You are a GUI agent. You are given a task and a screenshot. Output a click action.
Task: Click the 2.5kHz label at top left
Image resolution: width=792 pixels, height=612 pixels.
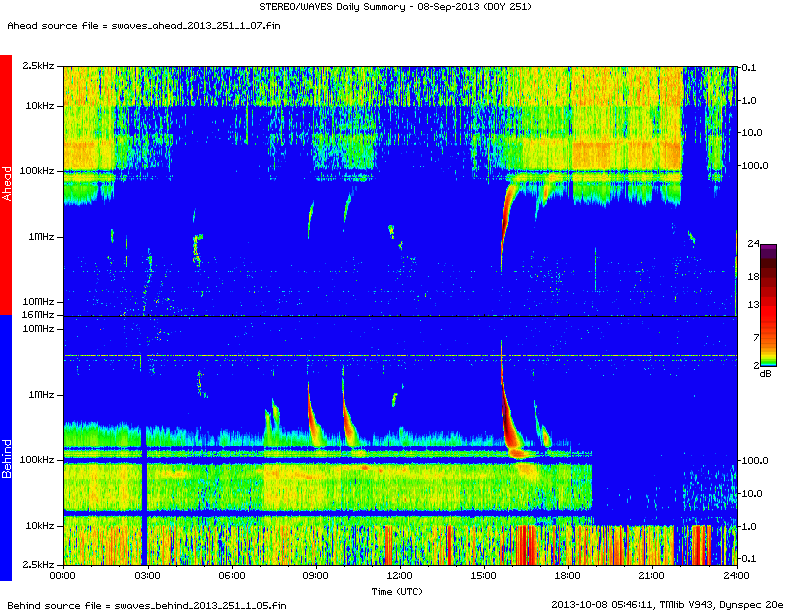(39, 66)
